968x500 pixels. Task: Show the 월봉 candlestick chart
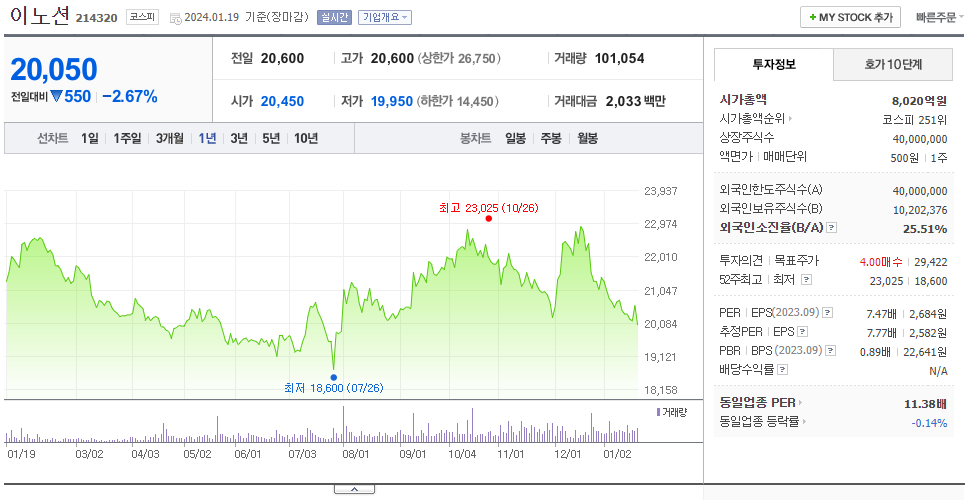(x=588, y=139)
